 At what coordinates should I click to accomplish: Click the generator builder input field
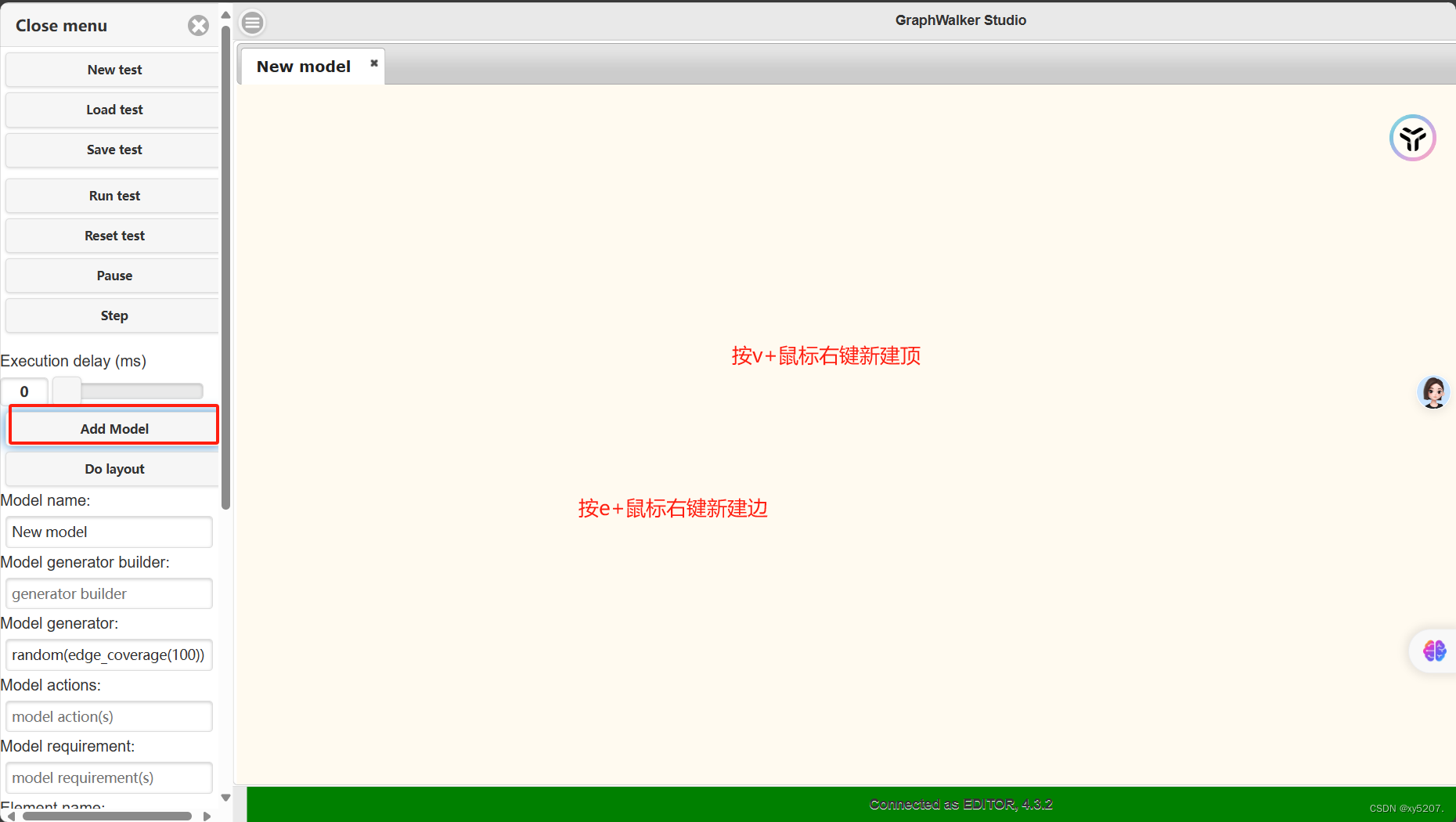coord(109,593)
